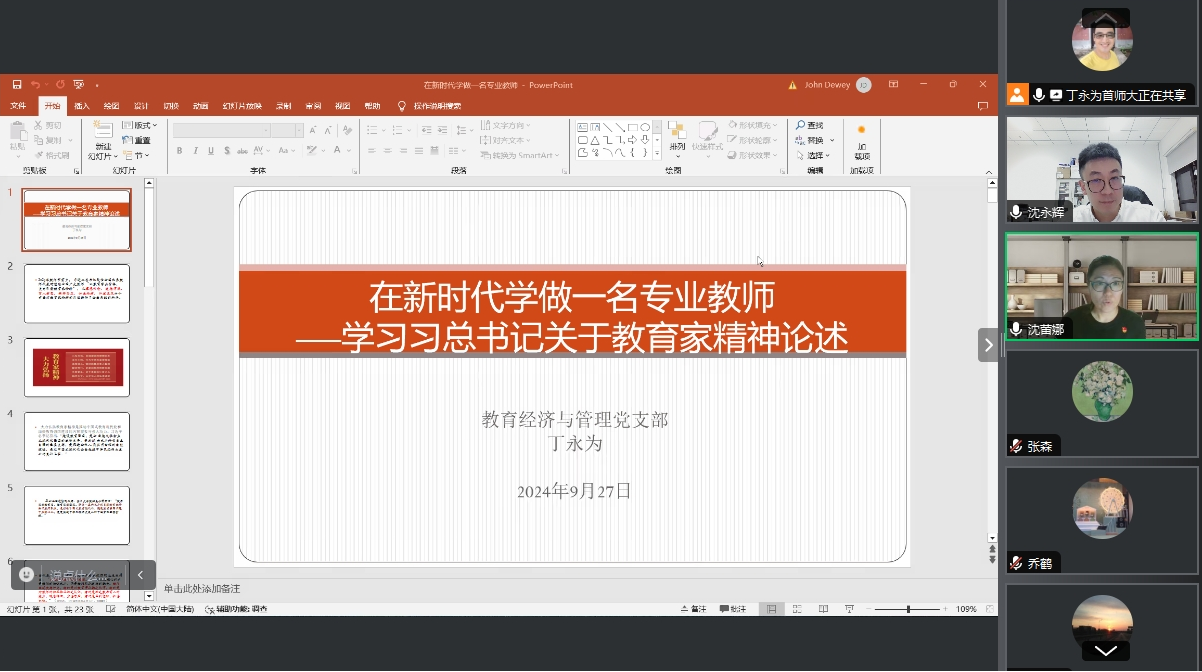Click the Shadow text (S) icon
This screenshot has height=672, width=1202.
pos(227,151)
